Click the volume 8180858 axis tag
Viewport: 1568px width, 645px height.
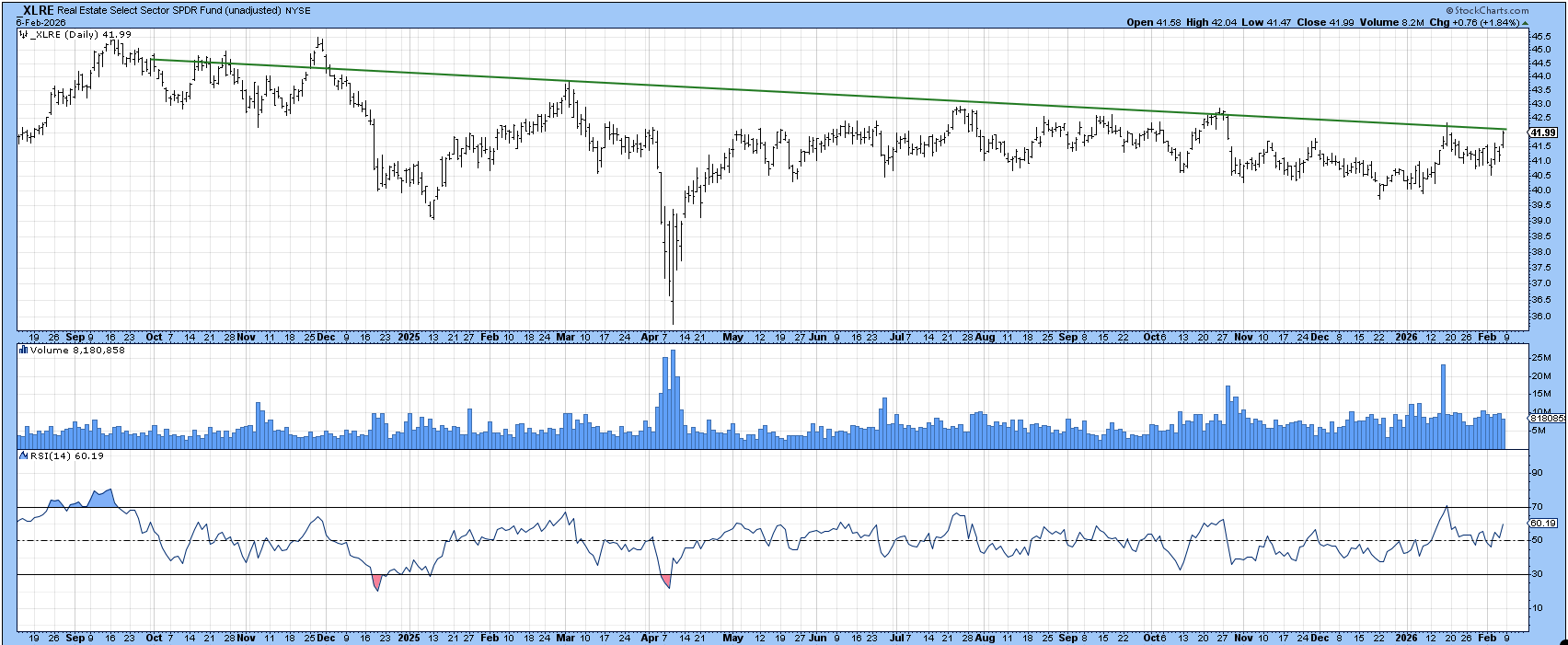(x=1546, y=418)
